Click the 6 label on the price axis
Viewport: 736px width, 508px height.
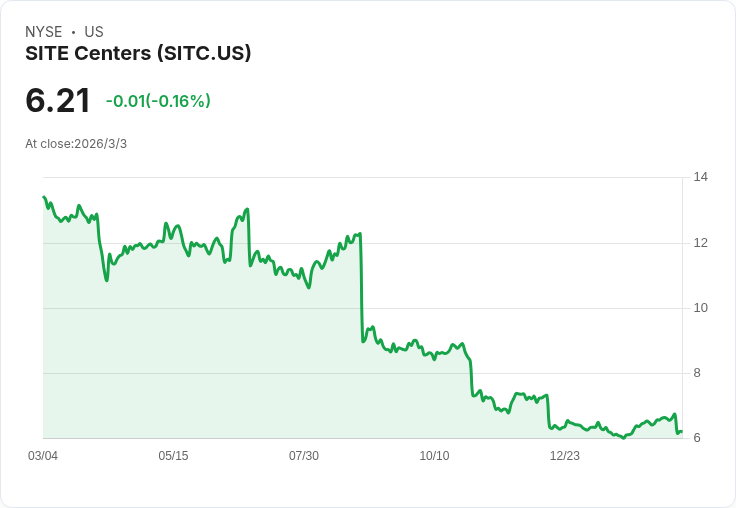point(697,438)
